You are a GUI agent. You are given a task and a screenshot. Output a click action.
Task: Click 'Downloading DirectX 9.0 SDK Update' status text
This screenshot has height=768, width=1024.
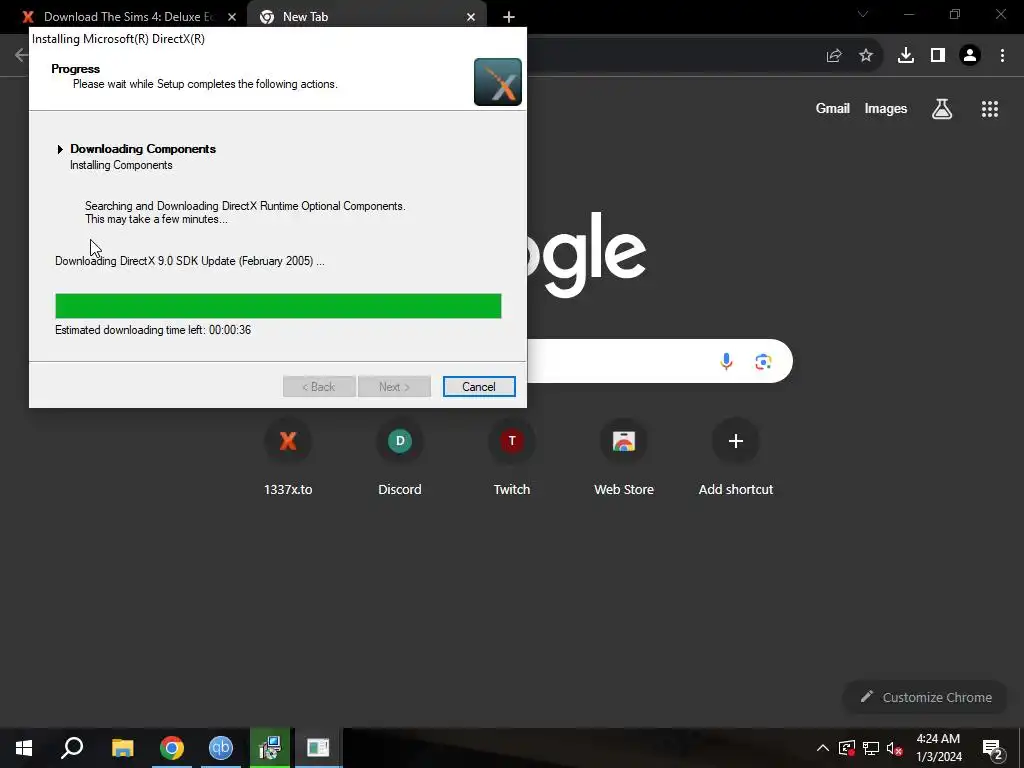pos(189,261)
